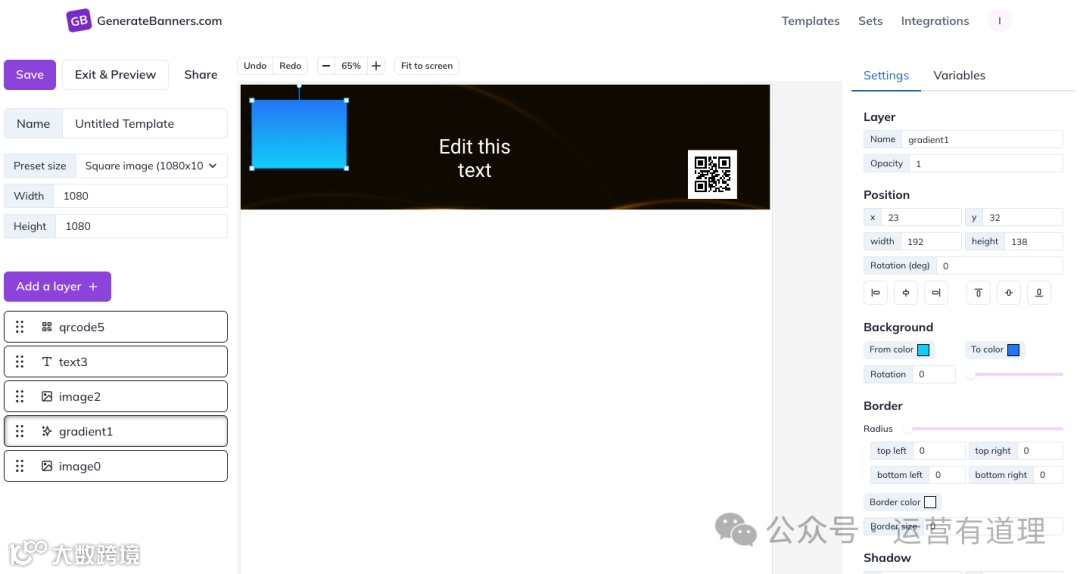1080x574 pixels.
Task: Open the Preset size dropdown
Action: tap(152, 166)
